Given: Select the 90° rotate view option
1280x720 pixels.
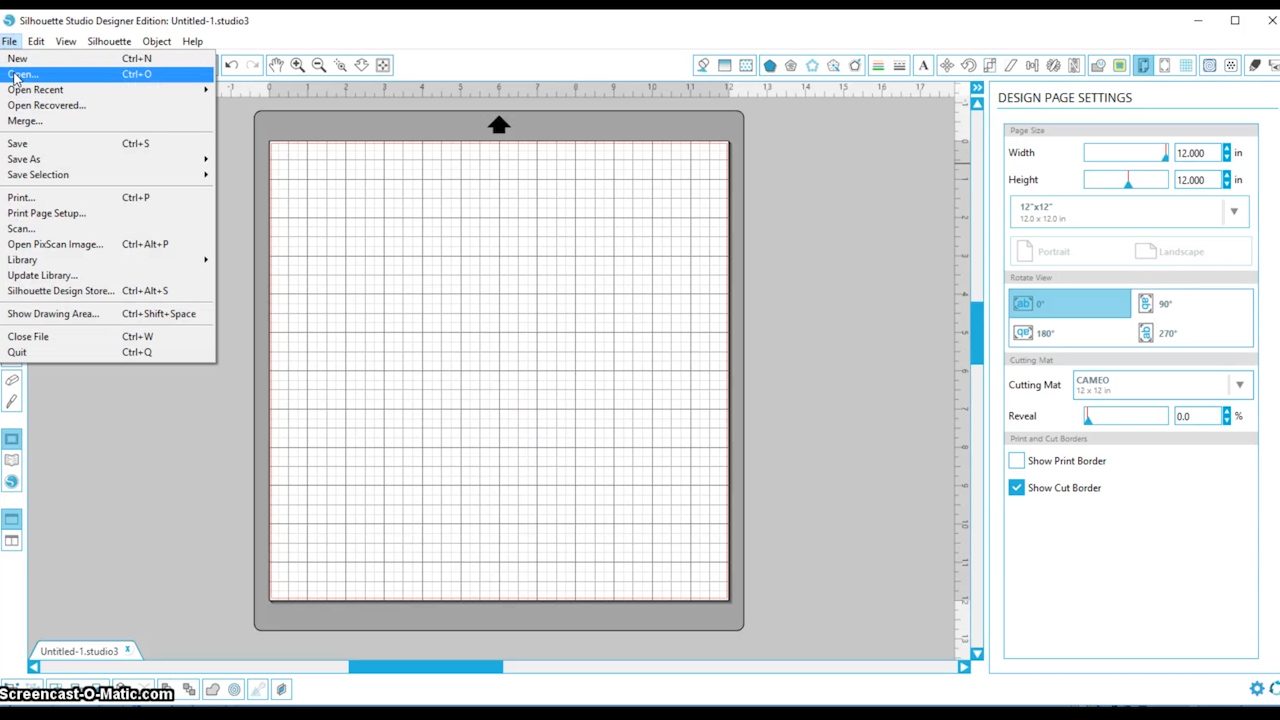Looking at the screenshot, I should click(x=1192, y=304).
